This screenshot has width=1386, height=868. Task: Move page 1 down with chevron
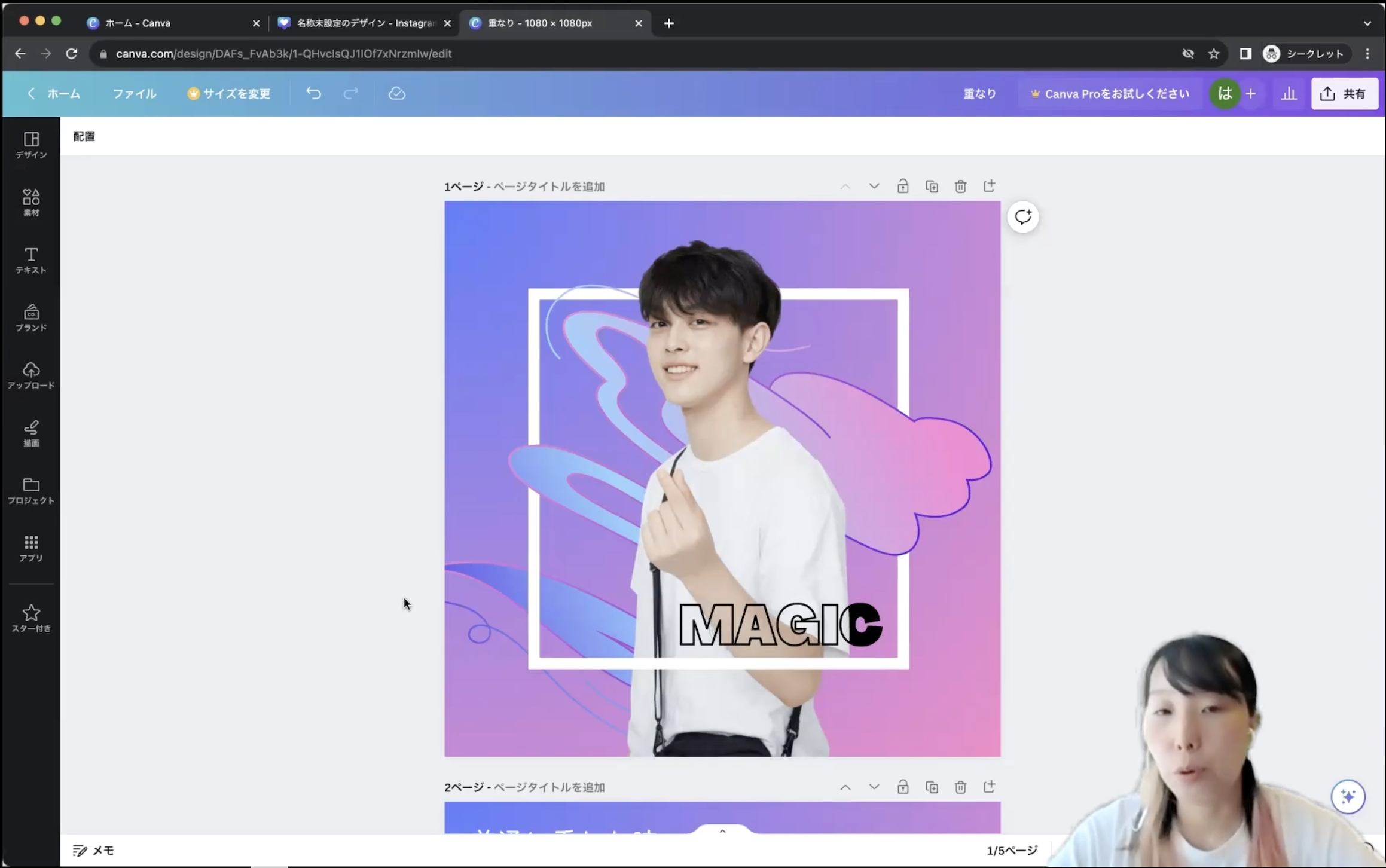(x=874, y=187)
